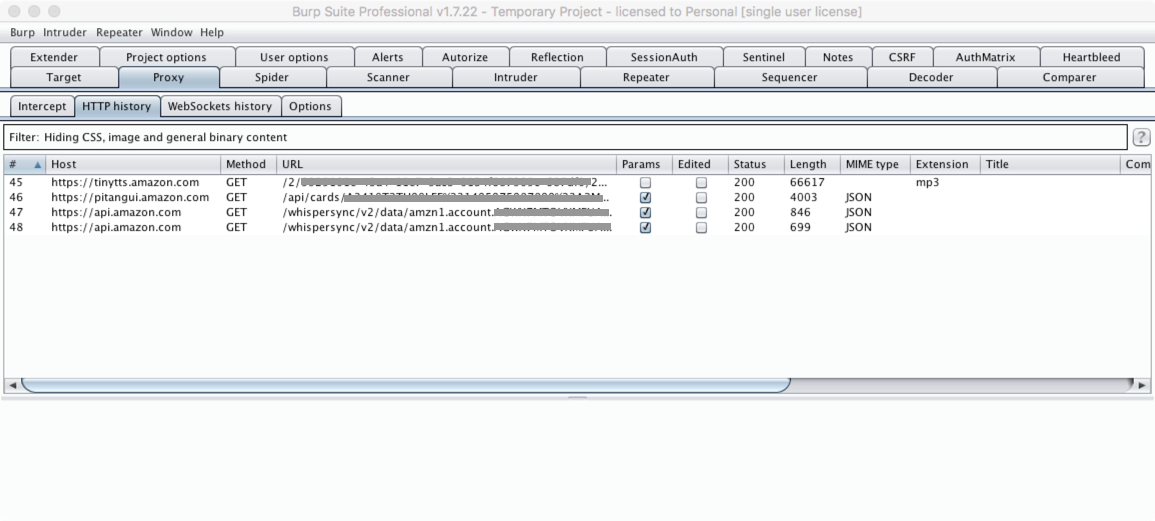Toggle Params checkbox for request 46
1155x521 pixels.
pos(645,197)
